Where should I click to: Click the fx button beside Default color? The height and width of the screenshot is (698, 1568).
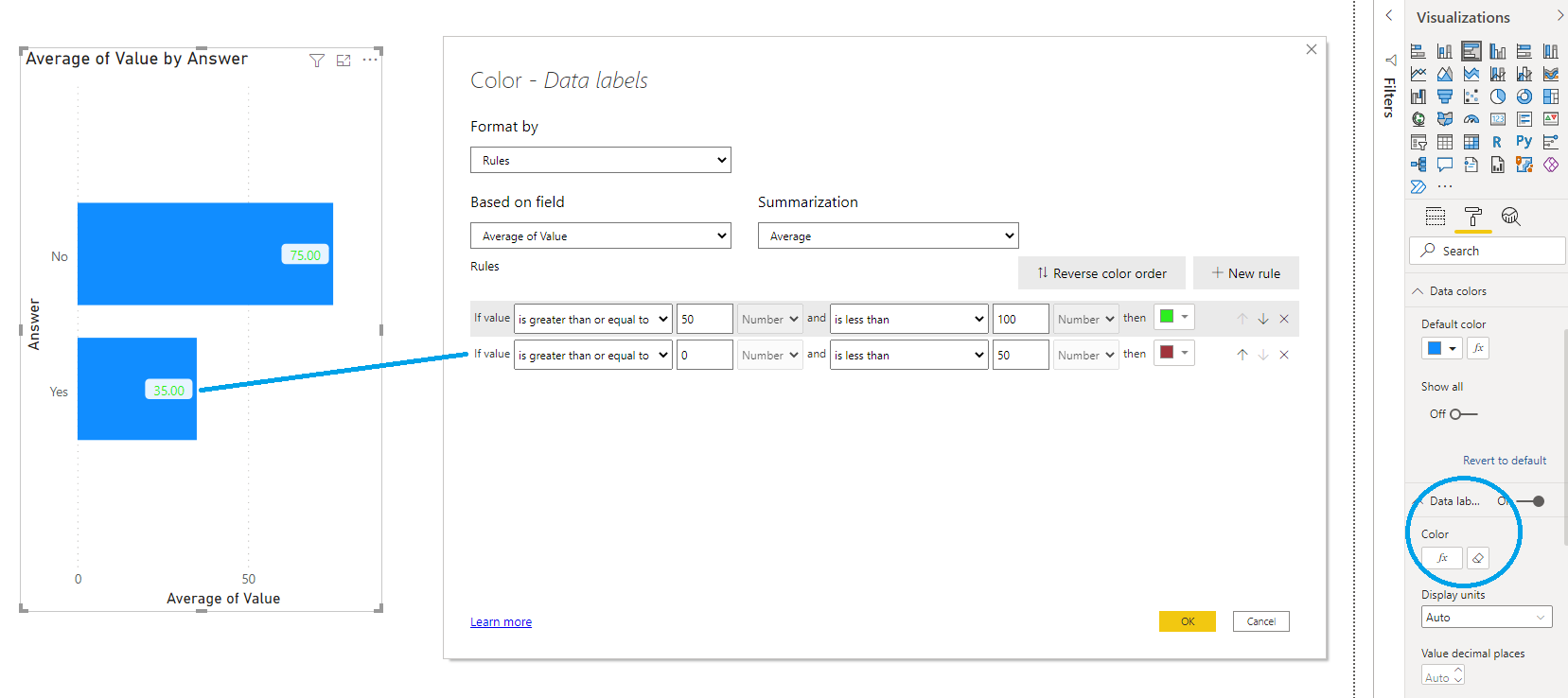pyautogui.click(x=1478, y=348)
